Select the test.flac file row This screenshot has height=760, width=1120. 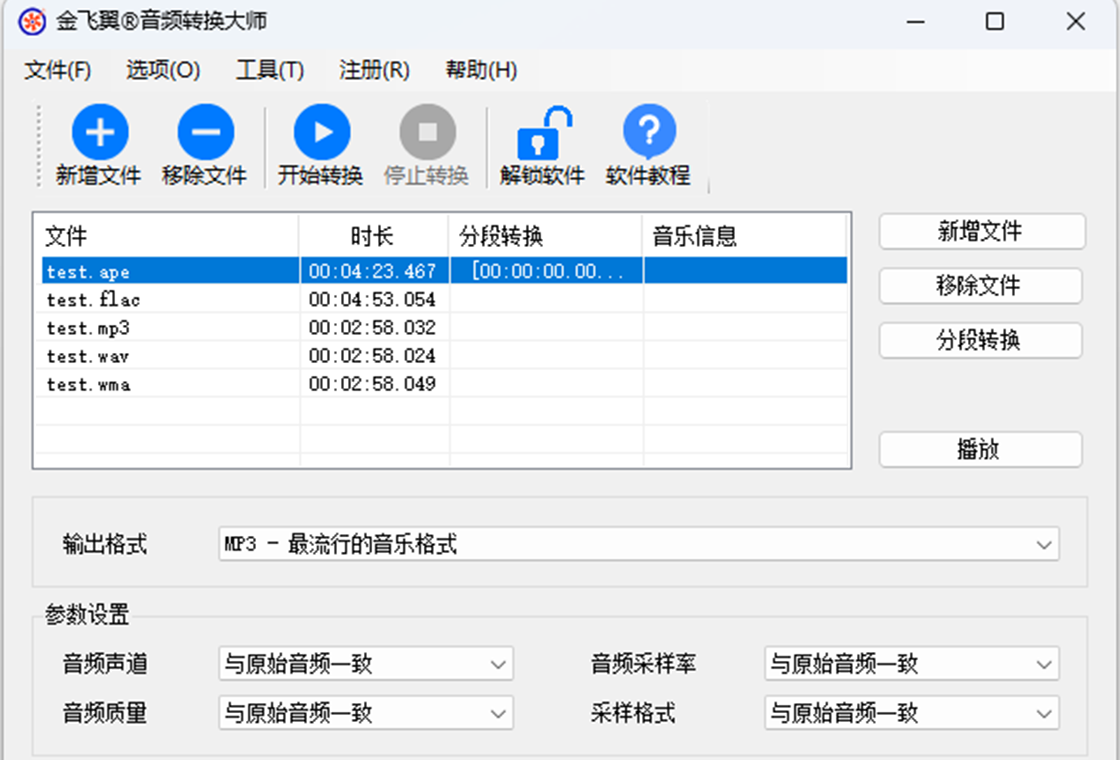[444, 299]
